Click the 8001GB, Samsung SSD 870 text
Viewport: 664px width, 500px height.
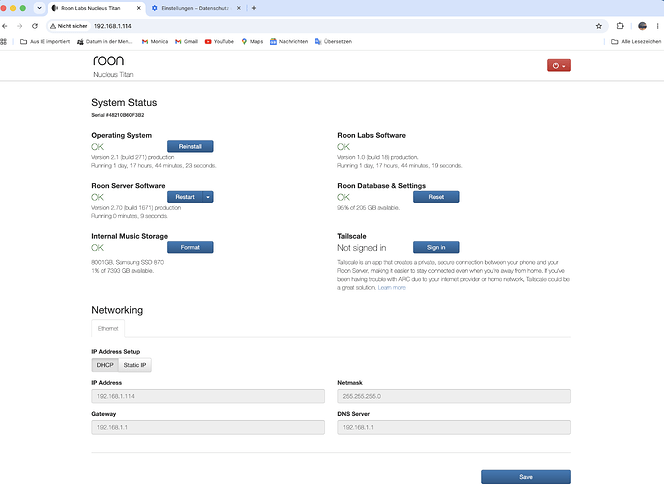[127, 262]
